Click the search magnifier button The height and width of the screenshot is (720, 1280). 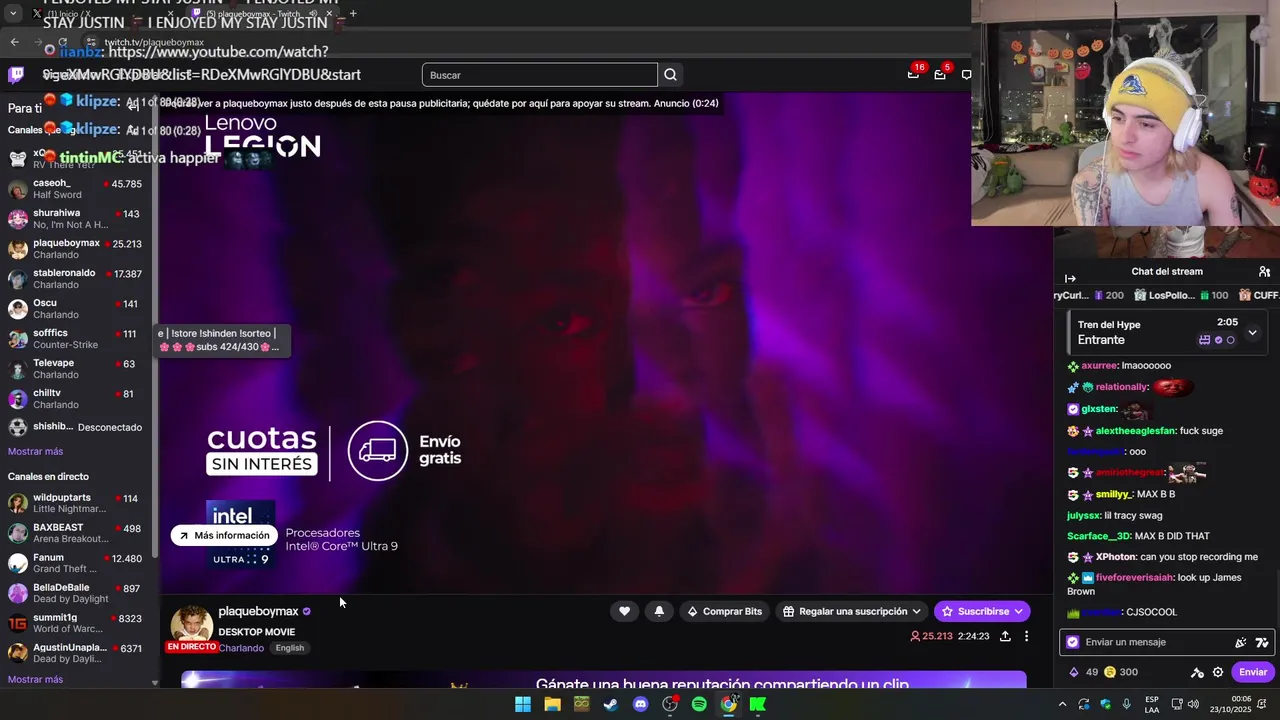(670, 75)
